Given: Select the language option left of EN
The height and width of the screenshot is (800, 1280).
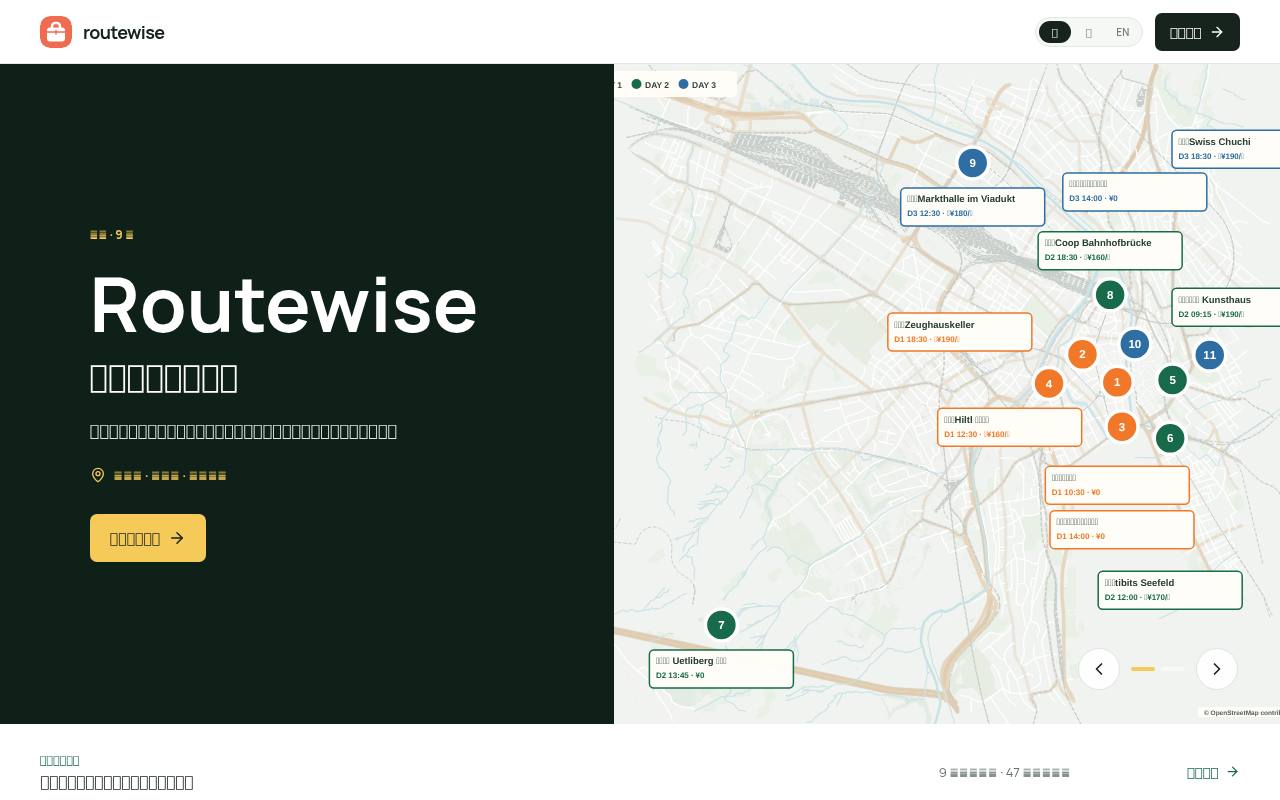Looking at the screenshot, I should [1089, 32].
